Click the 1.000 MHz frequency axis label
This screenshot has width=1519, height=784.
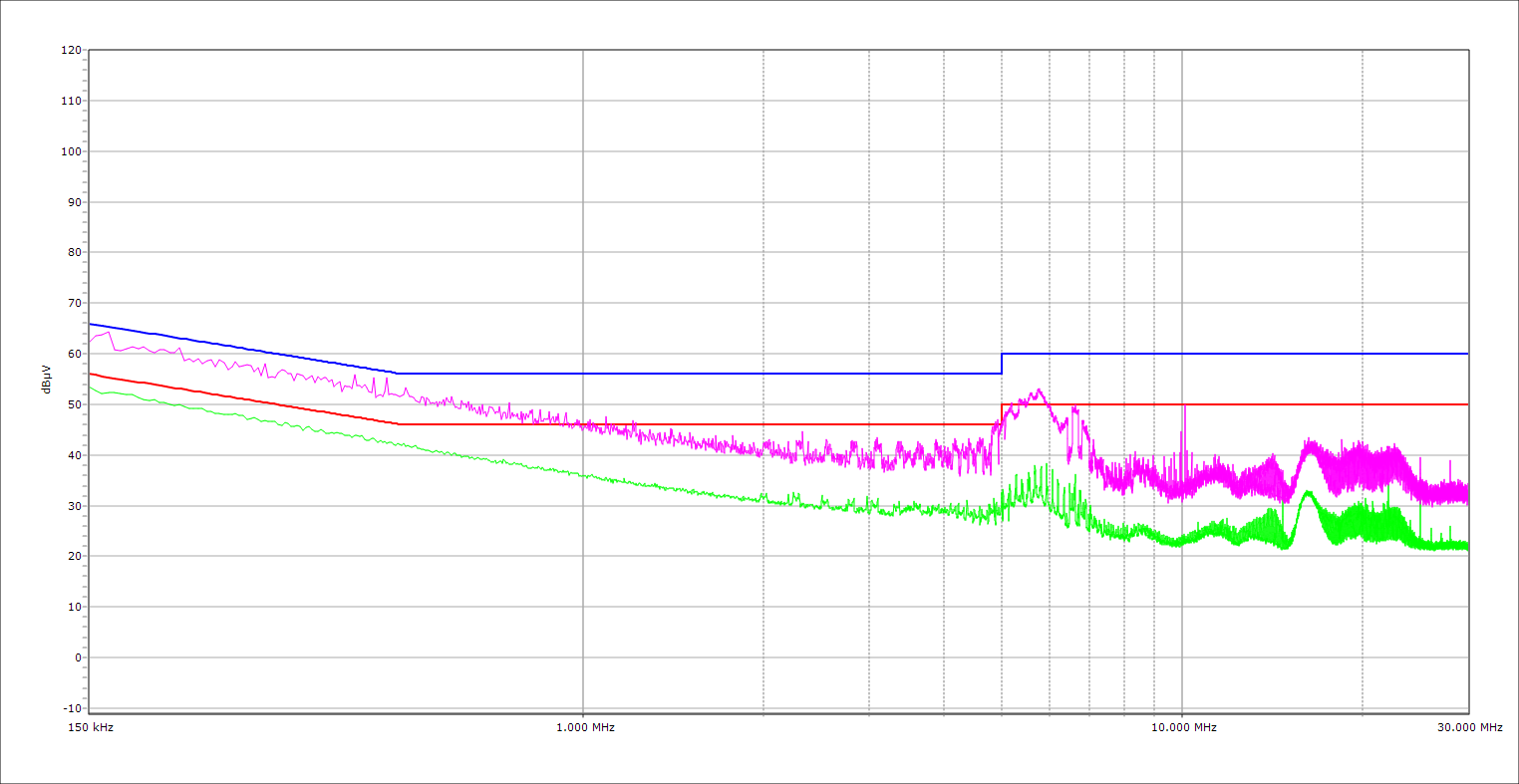[x=585, y=727]
